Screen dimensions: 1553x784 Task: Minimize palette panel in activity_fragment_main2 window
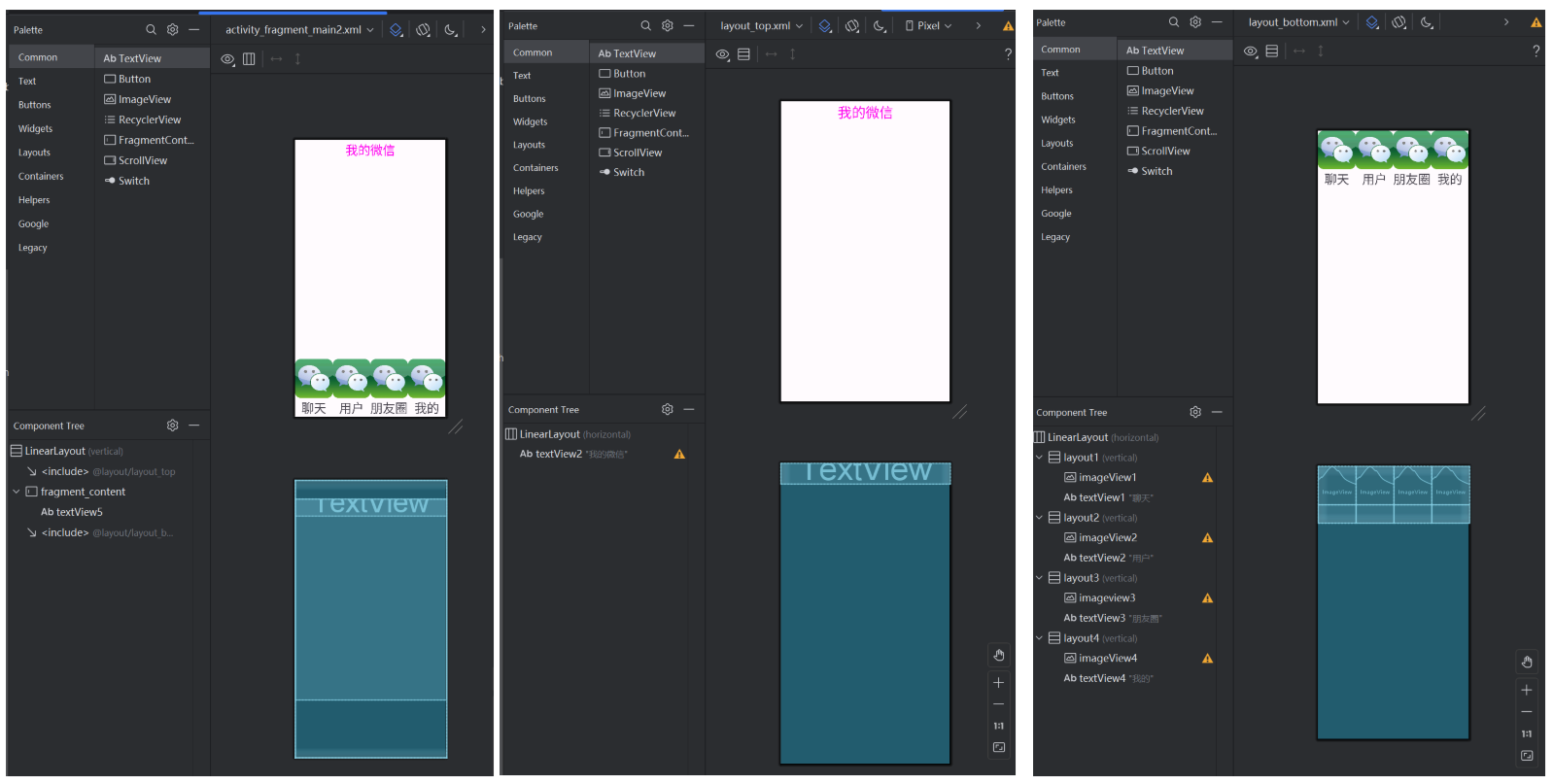(x=193, y=30)
